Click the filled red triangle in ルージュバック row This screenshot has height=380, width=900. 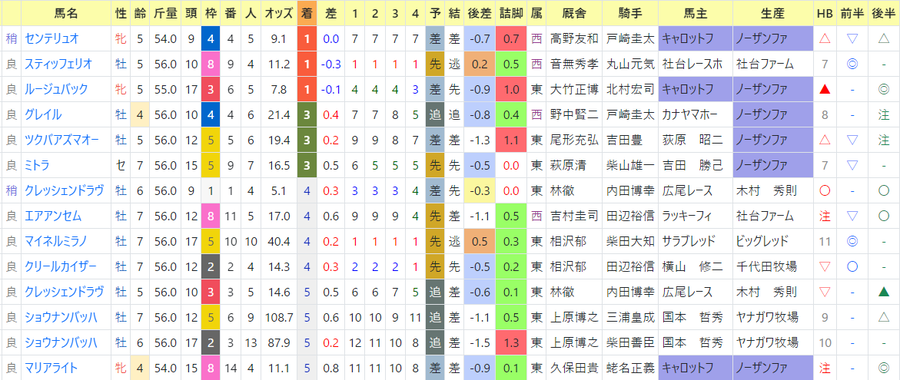pyautogui.click(x=824, y=90)
